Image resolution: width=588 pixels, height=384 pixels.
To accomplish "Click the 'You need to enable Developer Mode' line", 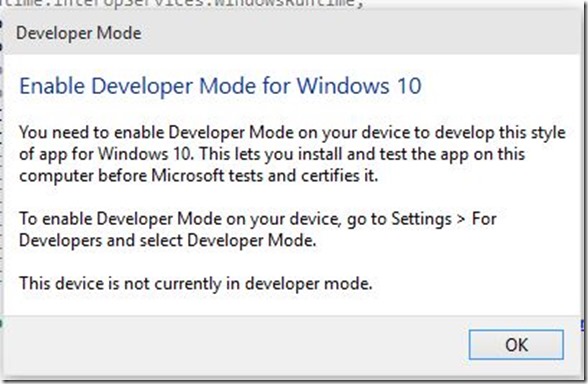I will point(292,133).
